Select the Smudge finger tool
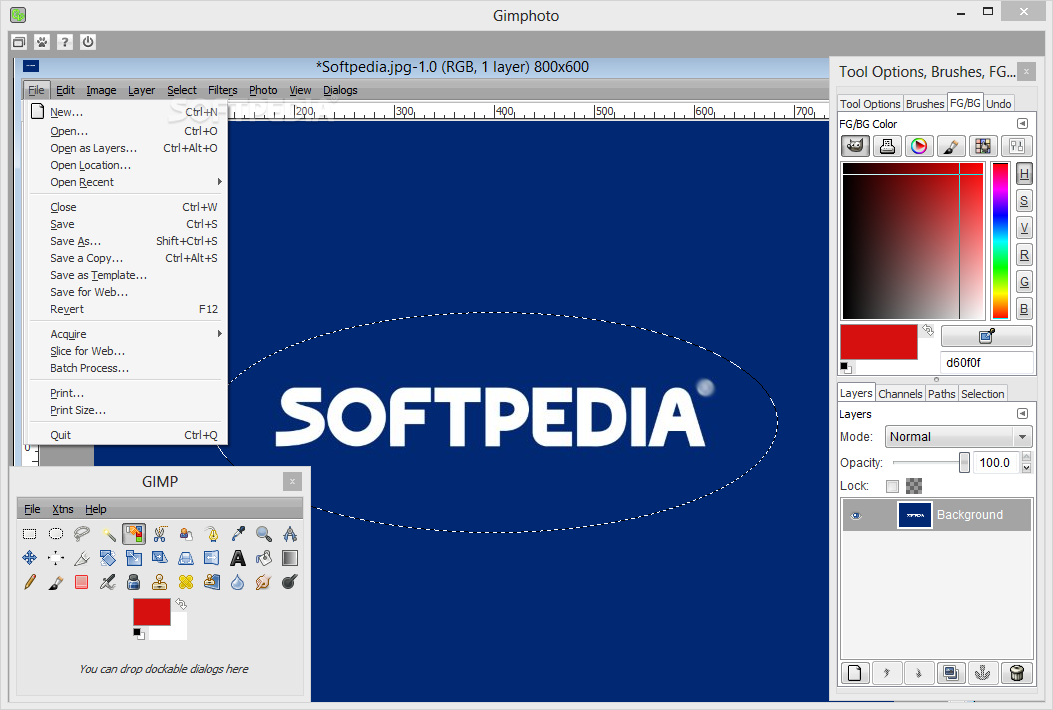The width and height of the screenshot is (1053, 710). pos(264,582)
